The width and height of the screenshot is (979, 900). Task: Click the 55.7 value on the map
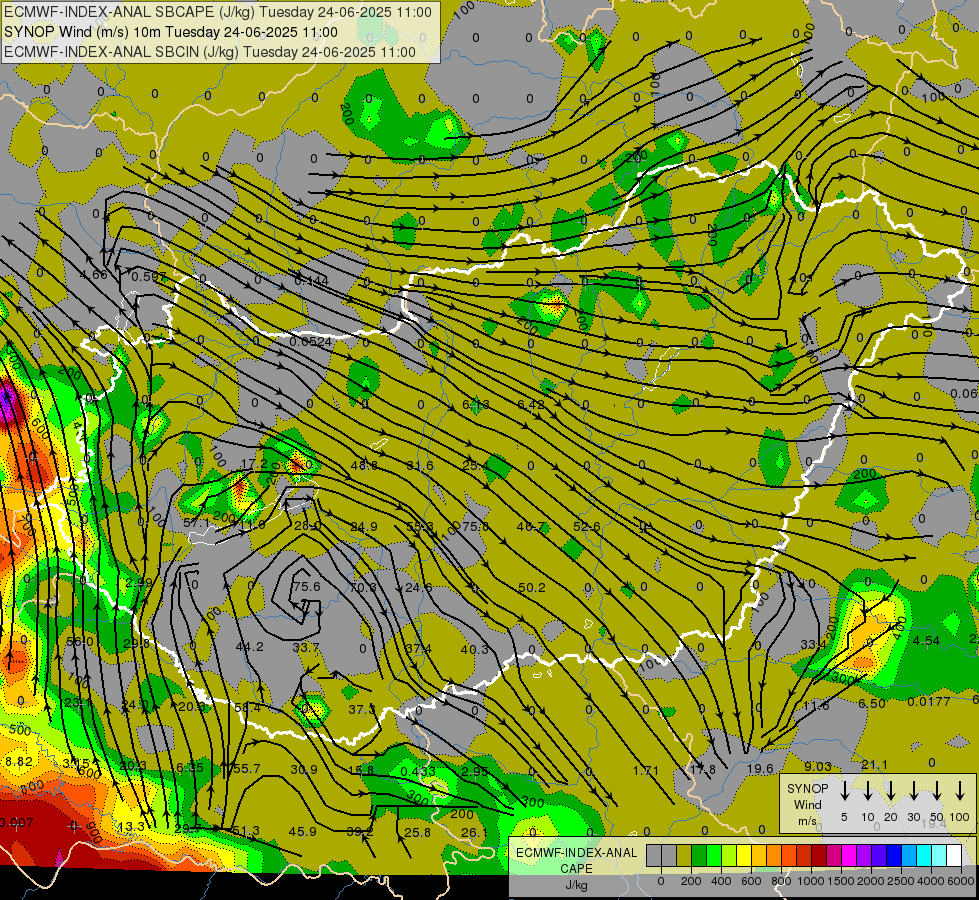(x=246, y=768)
